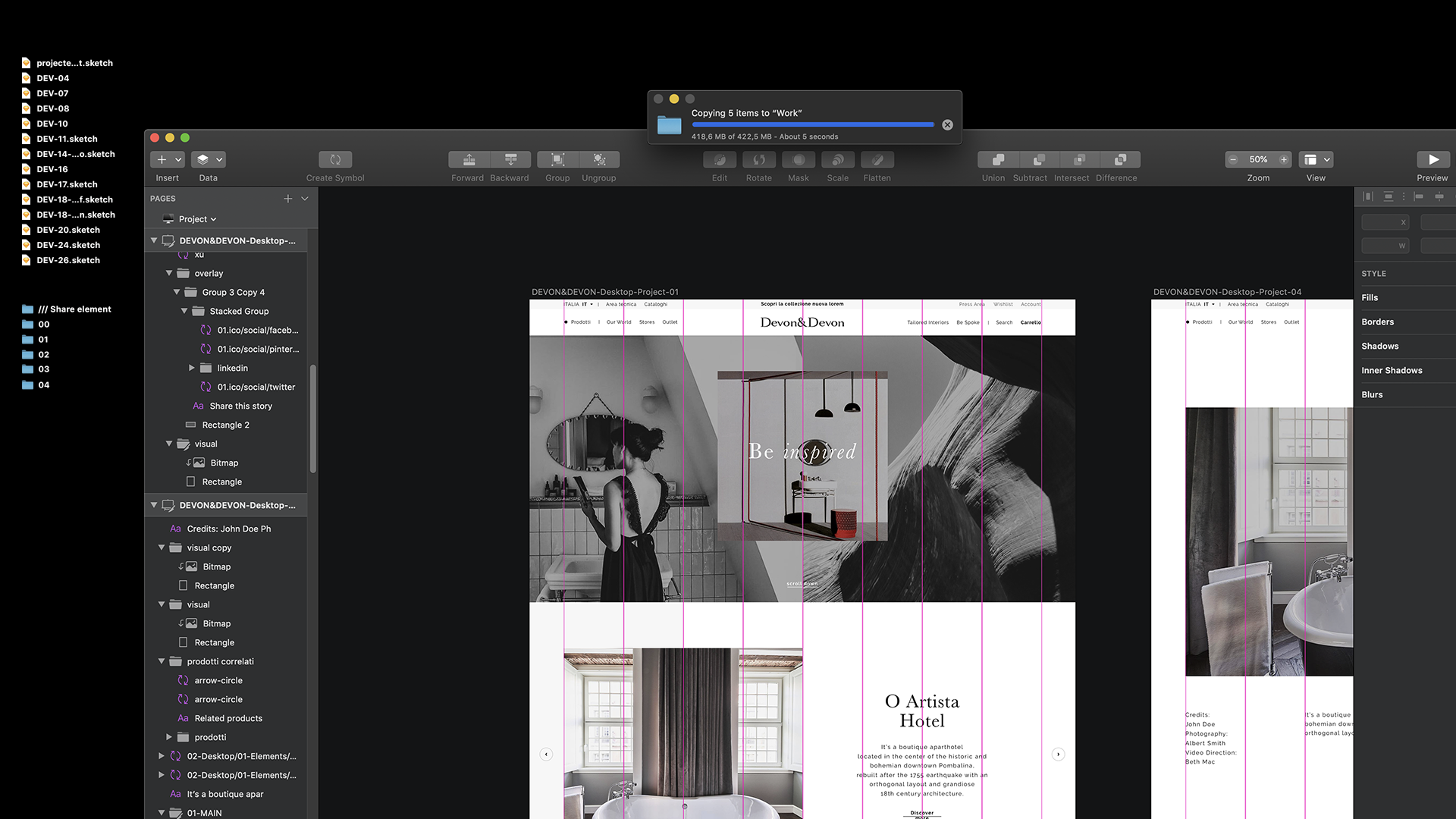1456x819 pixels.
Task: Click the next arrow in artboard carousel
Action: pos(1059,754)
